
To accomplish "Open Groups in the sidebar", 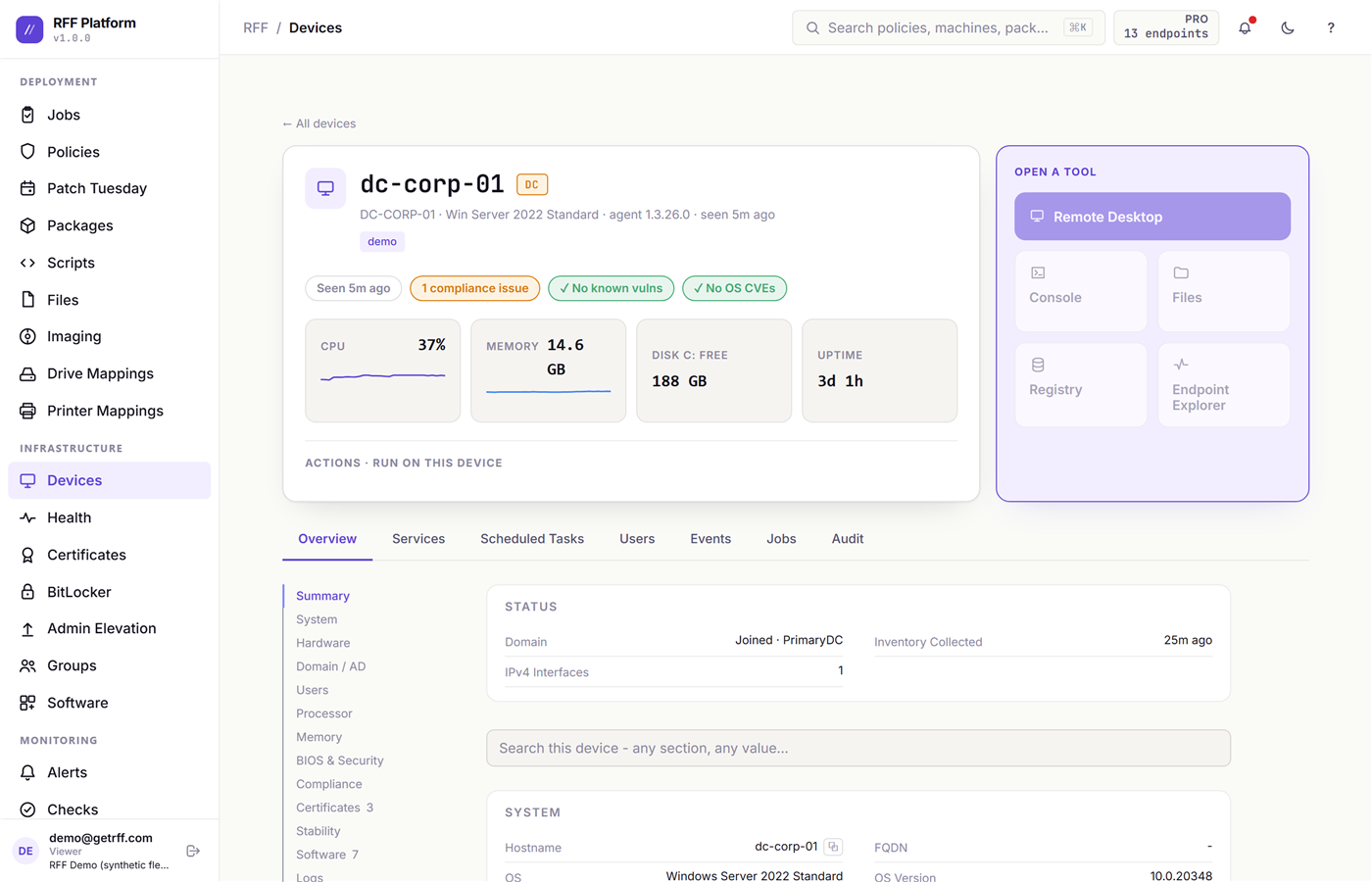I will 110,665.
